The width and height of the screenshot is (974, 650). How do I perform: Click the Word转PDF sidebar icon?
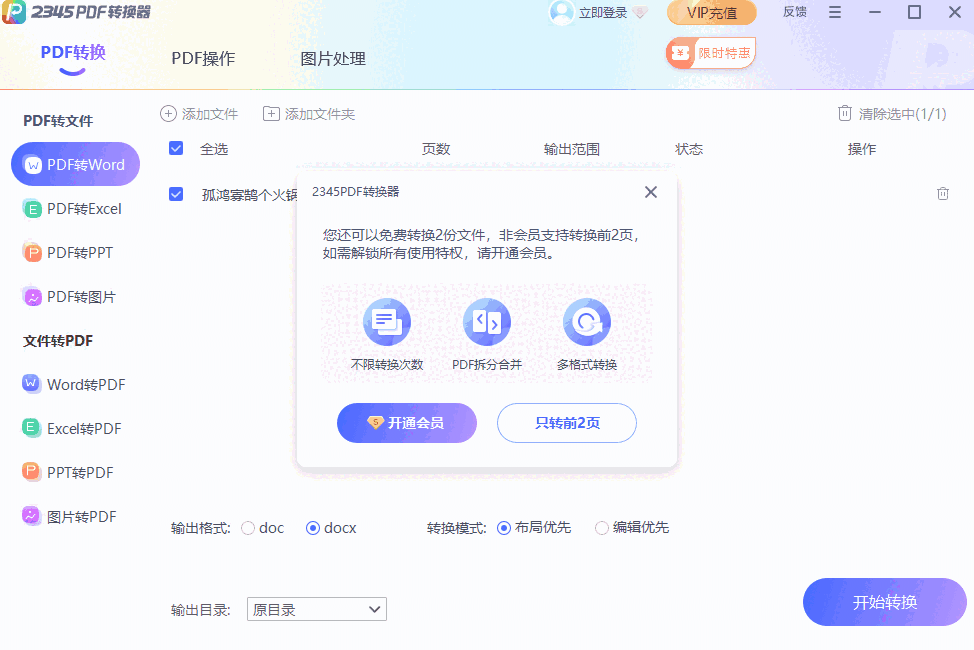(32, 384)
